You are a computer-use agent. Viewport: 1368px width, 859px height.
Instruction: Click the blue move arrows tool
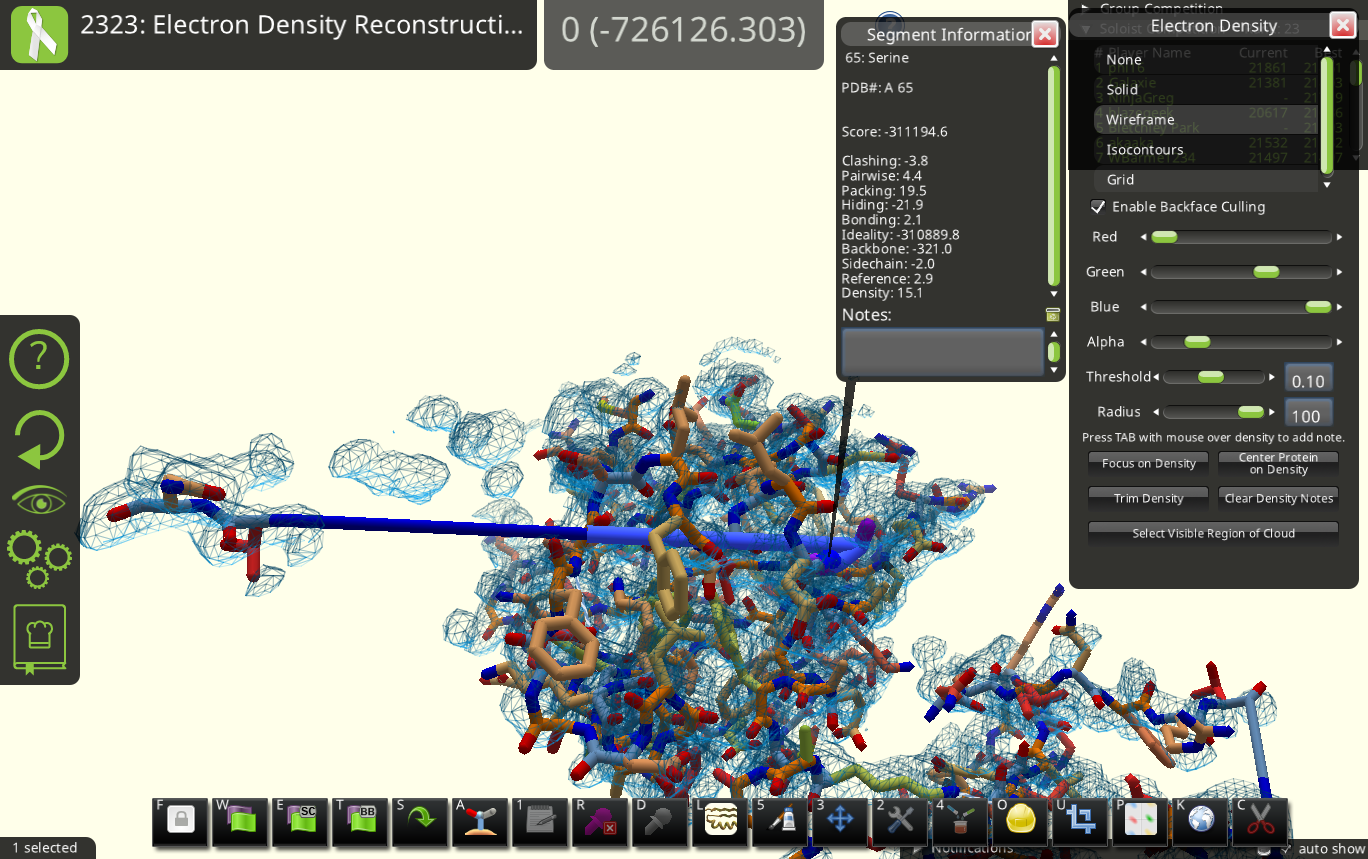click(840, 821)
